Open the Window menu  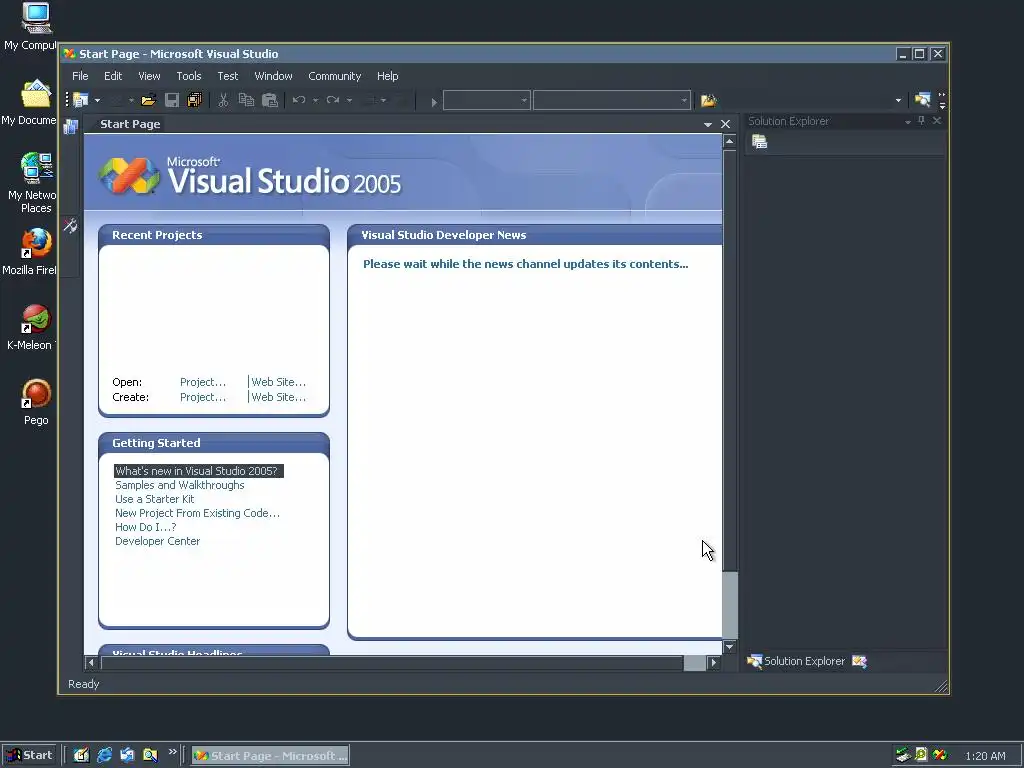(x=274, y=76)
